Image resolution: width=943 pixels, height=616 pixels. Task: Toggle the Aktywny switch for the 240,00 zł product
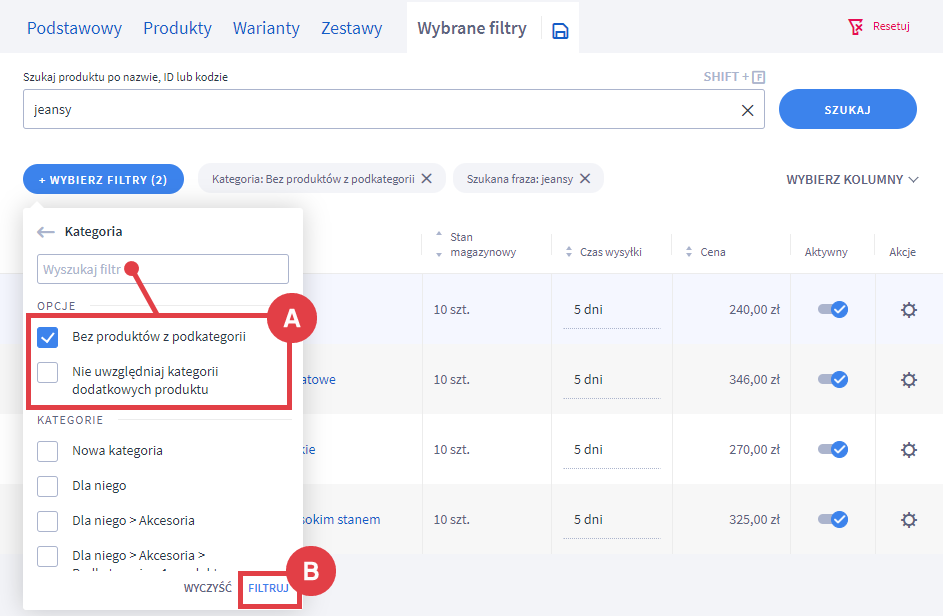point(833,310)
